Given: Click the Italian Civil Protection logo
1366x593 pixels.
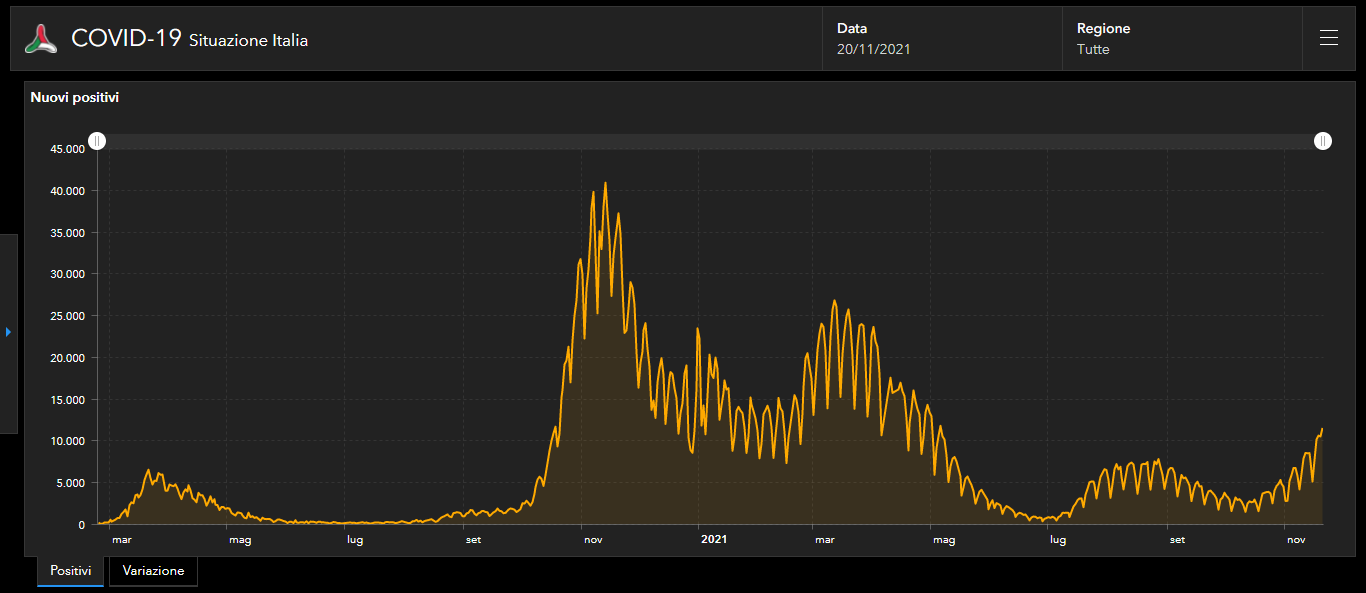Looking at the screenshot, I should point(42,39).
